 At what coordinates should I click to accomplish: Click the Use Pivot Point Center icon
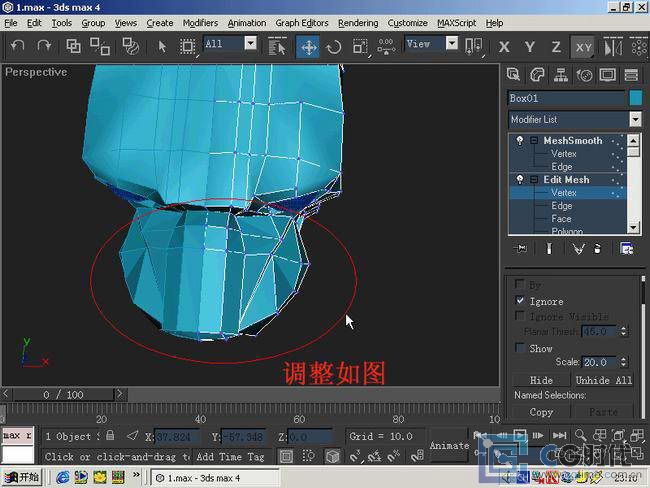coord(474,46)
